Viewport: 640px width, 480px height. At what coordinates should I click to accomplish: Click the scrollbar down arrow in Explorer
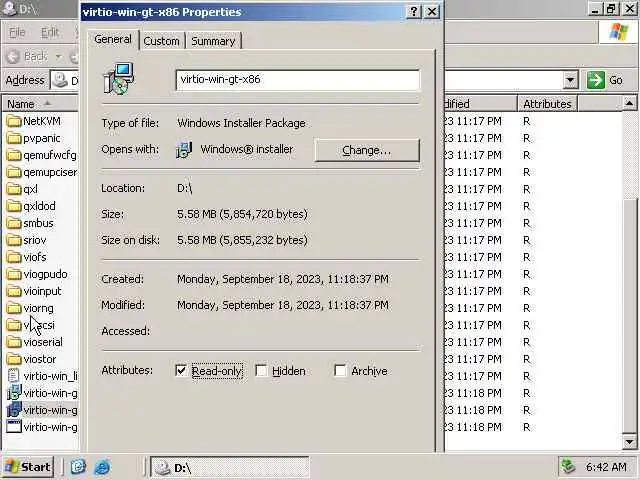click(629, 441)
